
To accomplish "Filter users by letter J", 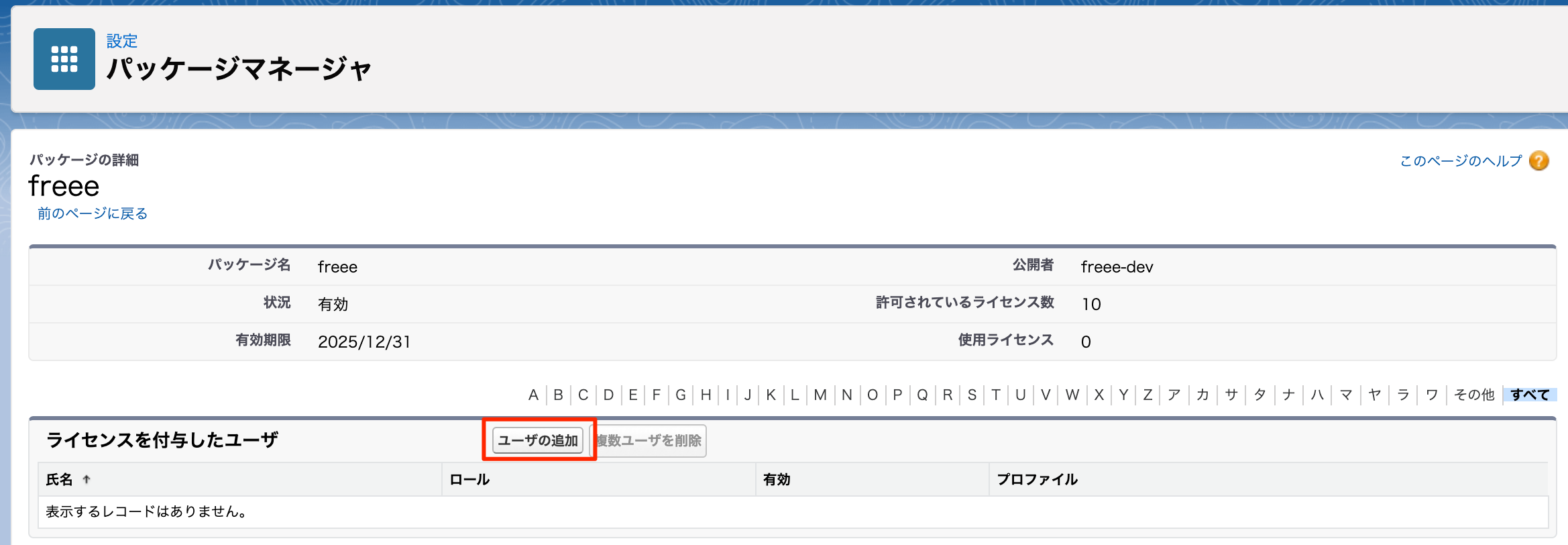I will coord(748,395).
